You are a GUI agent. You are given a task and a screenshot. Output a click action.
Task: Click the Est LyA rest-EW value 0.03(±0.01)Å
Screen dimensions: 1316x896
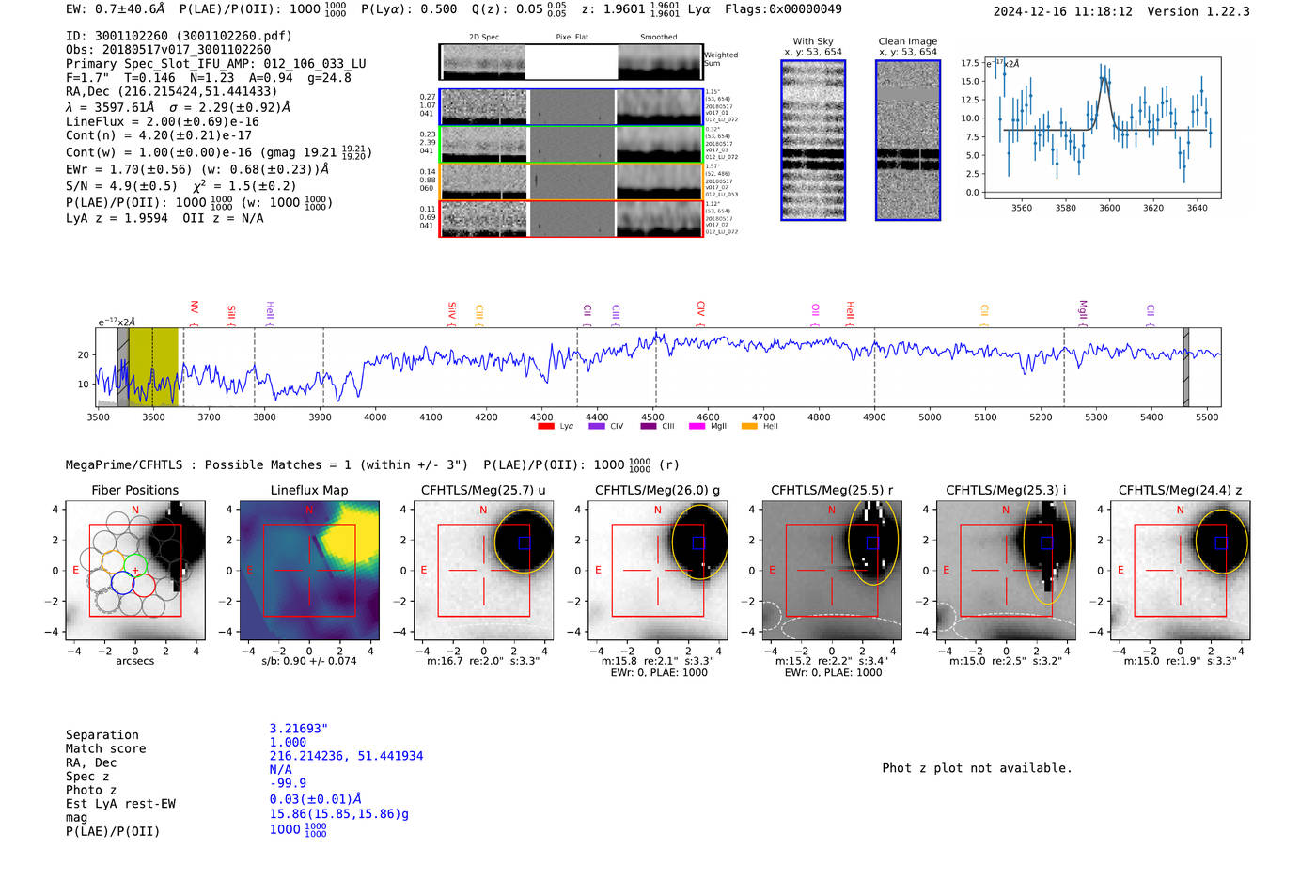coord(315,799)
